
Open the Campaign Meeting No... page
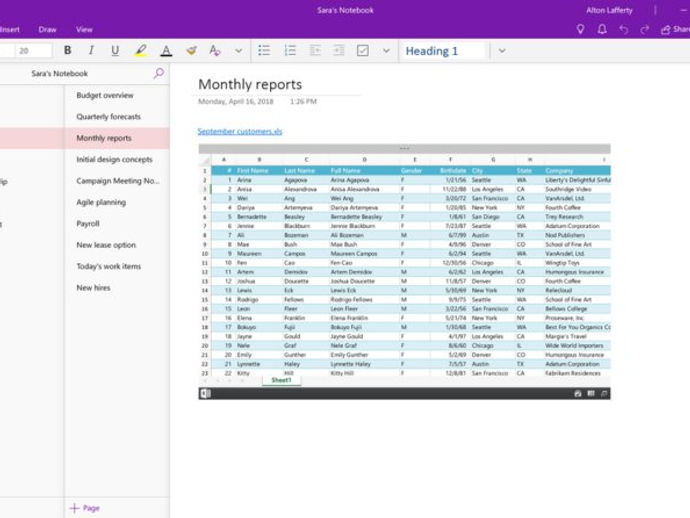(117, 181)
